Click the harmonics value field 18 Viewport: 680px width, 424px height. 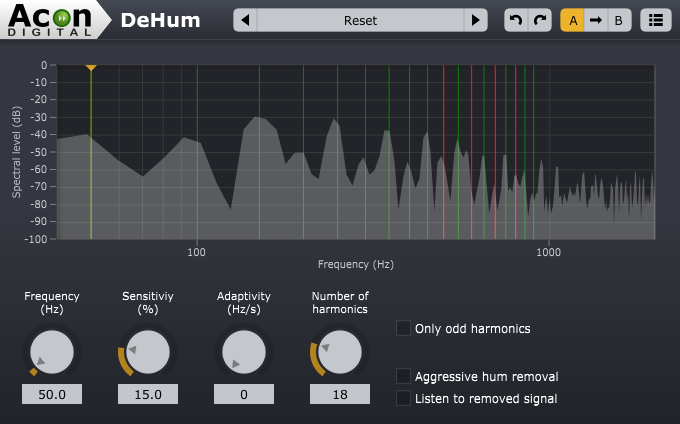(x=340, y=394)
